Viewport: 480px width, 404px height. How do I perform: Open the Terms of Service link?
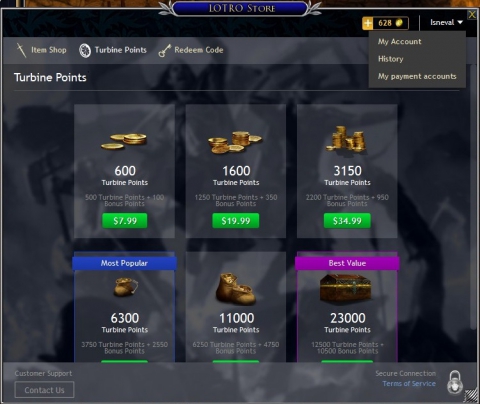[409, 384]
